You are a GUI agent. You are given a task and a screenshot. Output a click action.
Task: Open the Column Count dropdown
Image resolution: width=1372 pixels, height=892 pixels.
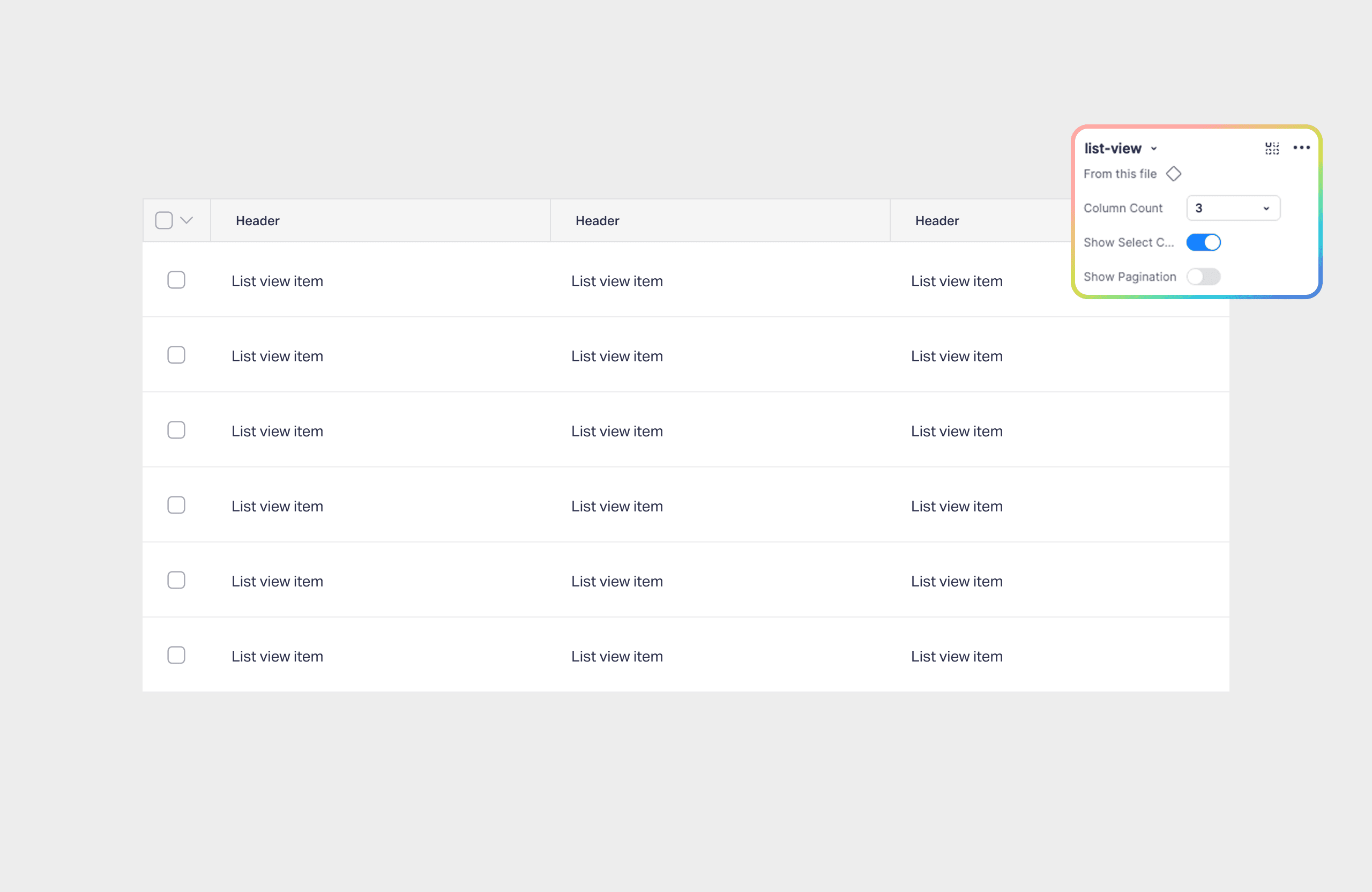coord(1233,208)
